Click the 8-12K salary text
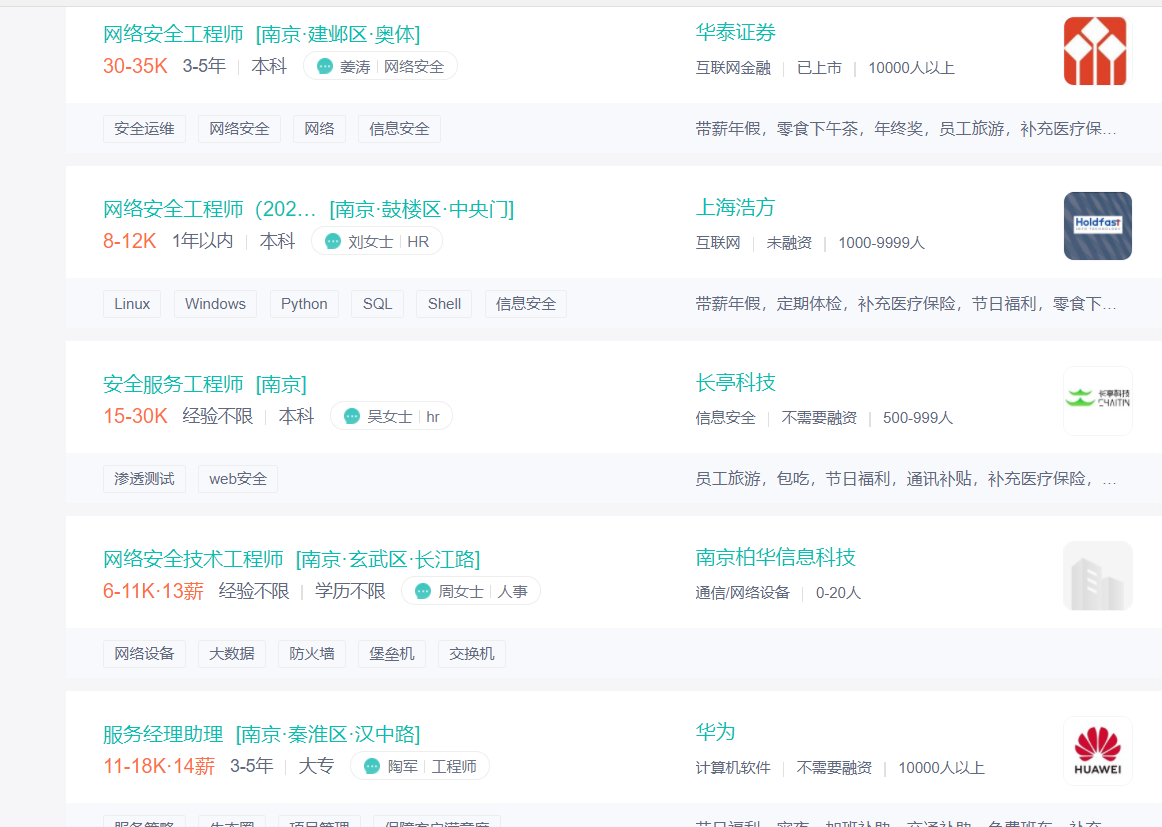This screenshot has width=1162, height=827. coord(130,241)
